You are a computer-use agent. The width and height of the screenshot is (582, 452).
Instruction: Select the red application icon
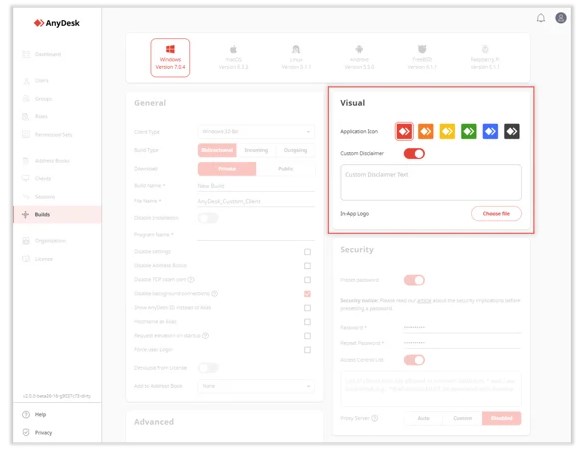point(404,131)
